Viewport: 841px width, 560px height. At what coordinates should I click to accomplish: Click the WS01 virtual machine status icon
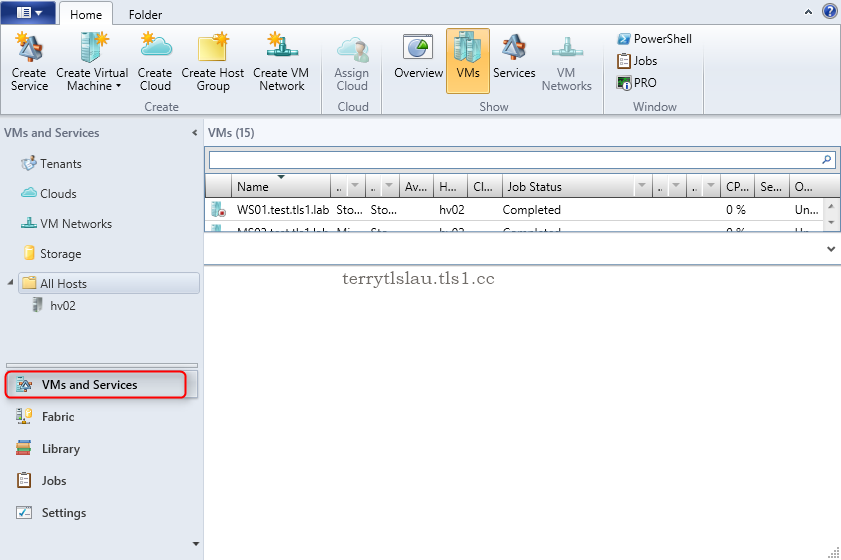click(x=218, y=209)
